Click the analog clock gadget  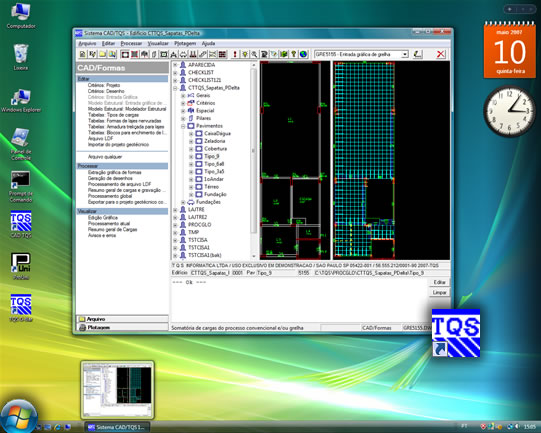pos(510,111)
